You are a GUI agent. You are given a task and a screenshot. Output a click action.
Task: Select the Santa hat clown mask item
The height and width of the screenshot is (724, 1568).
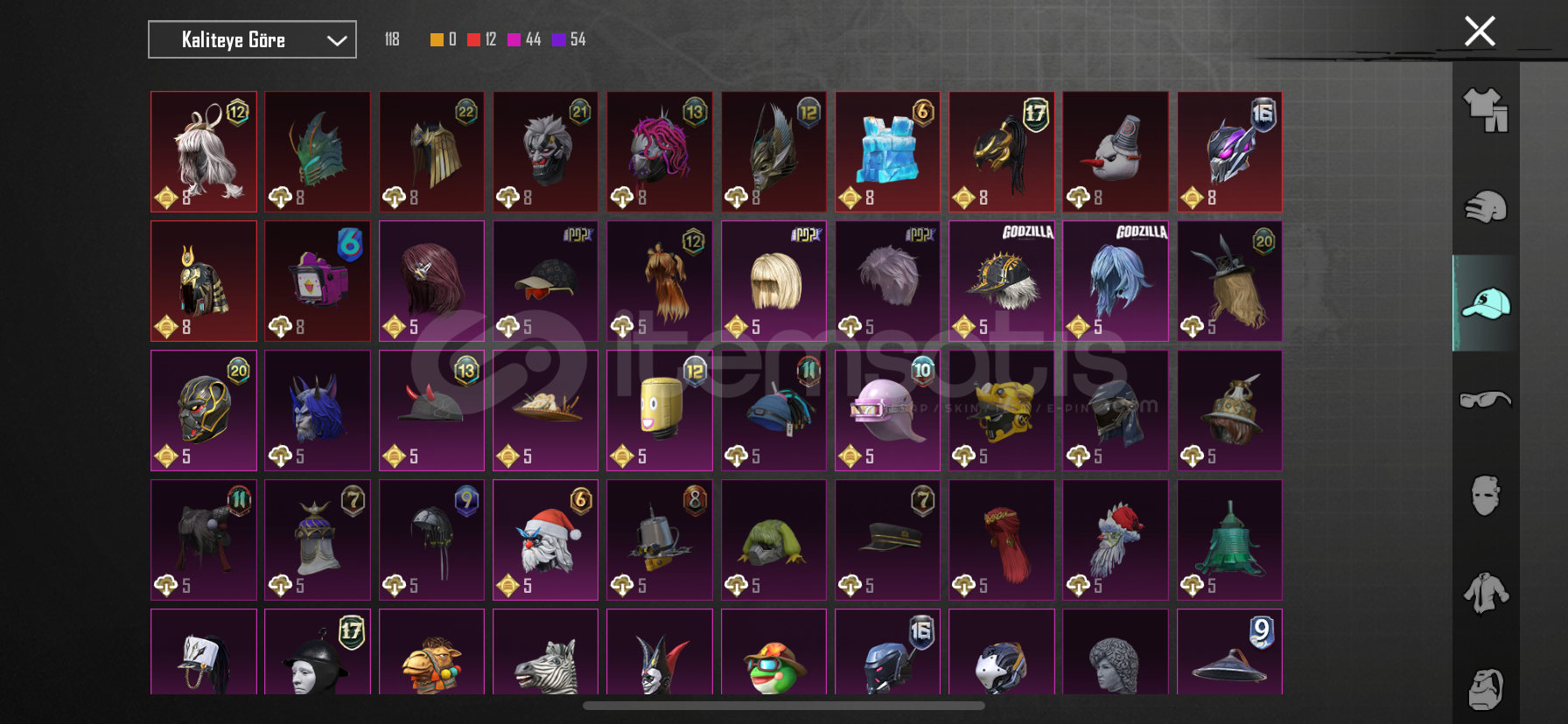coord(545,540)
